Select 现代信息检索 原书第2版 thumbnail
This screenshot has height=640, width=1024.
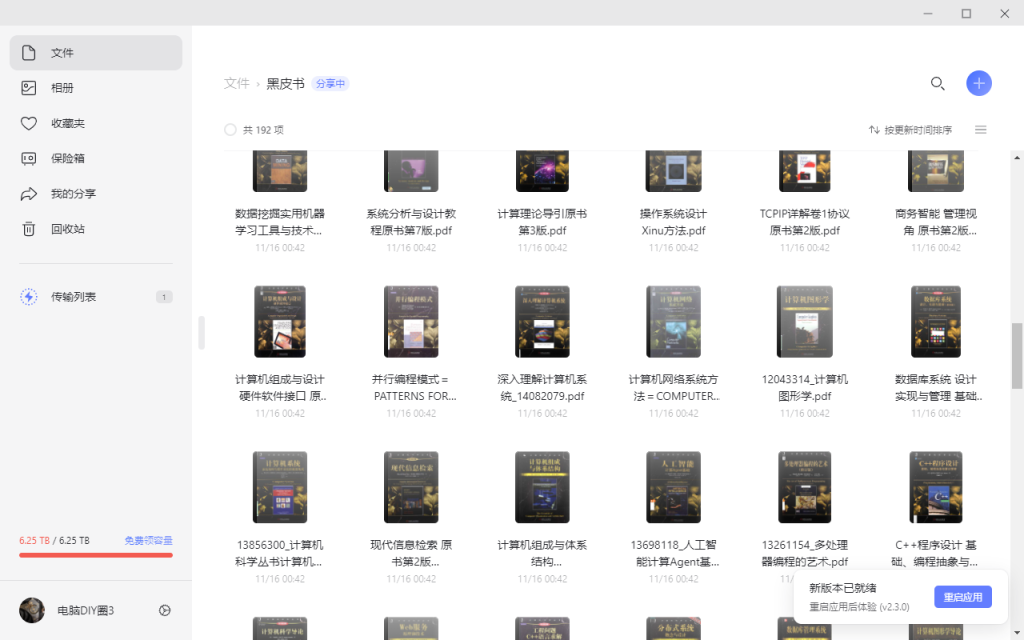[x=411, y=487]
